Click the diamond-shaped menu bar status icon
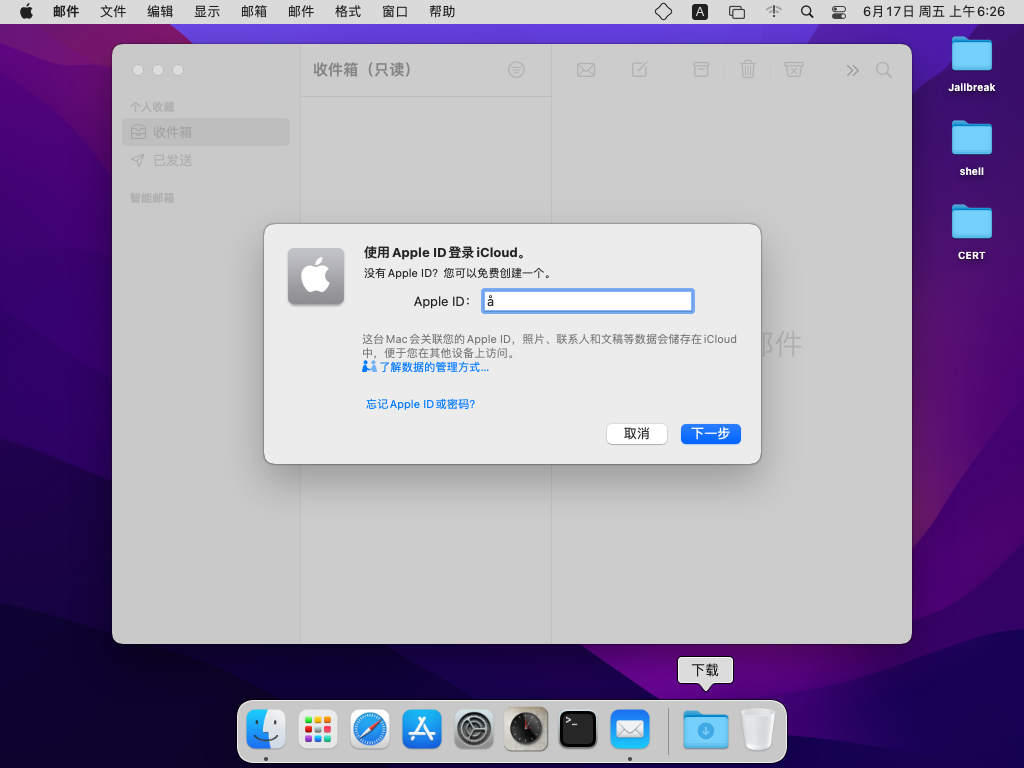The height and width of the screenshot is (768, 1024). (x=663, y=12)
